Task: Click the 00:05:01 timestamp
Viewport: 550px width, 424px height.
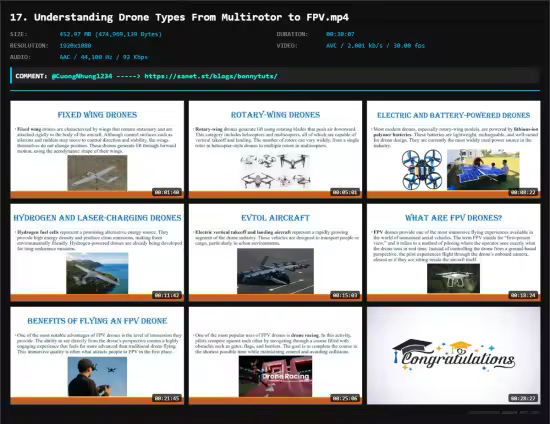Action: tap(345, 192)
